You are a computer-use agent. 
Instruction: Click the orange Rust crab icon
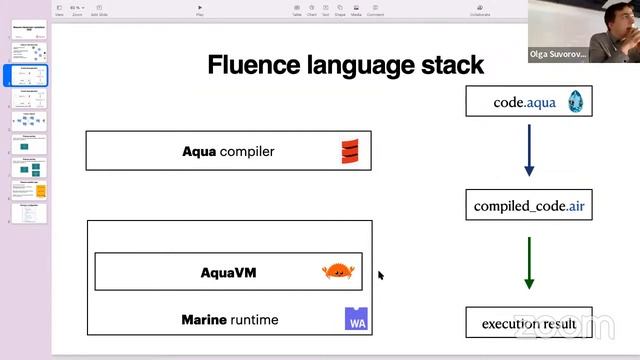338,271
